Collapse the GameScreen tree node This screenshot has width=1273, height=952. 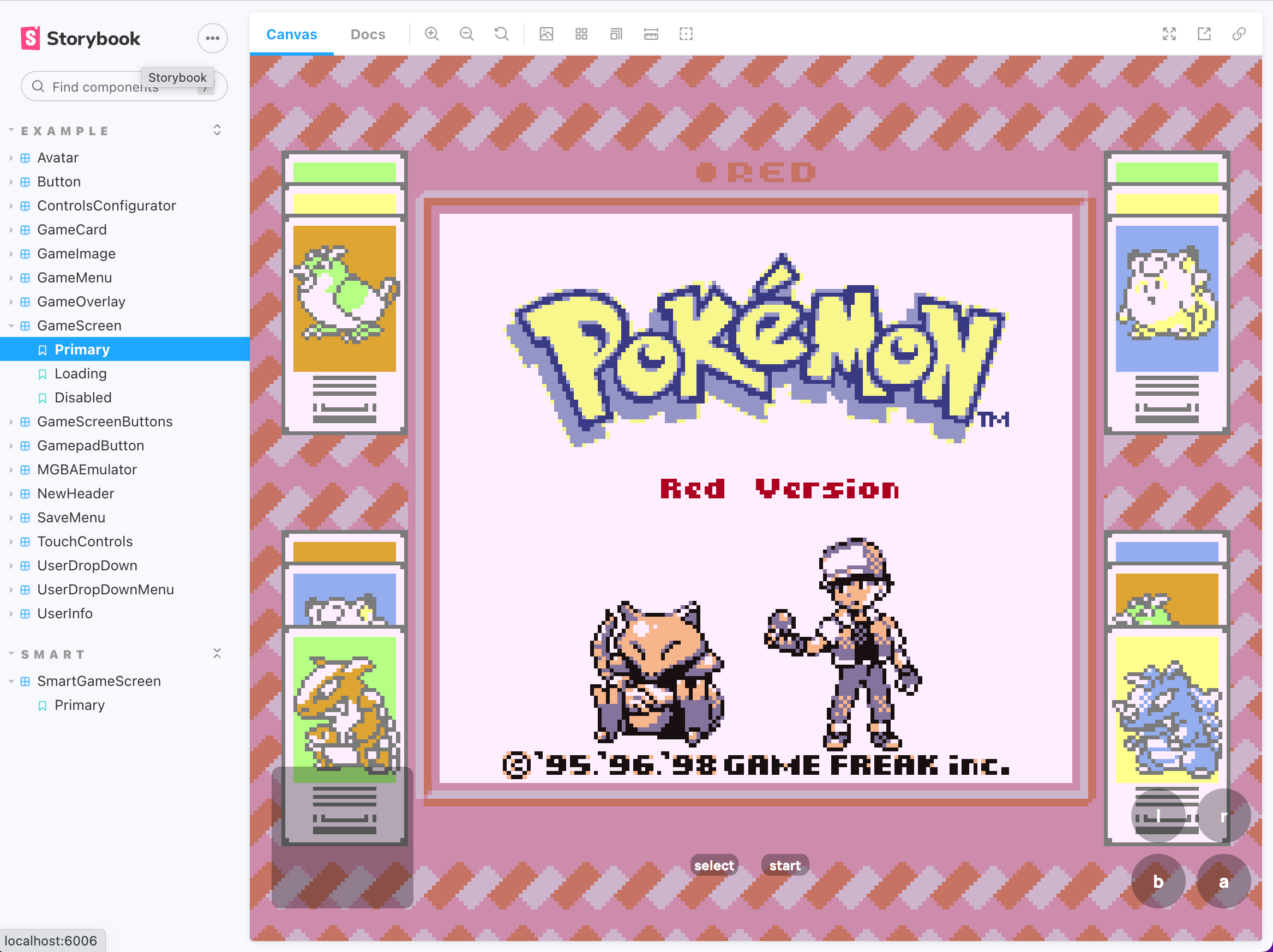(x=79, y=326)
